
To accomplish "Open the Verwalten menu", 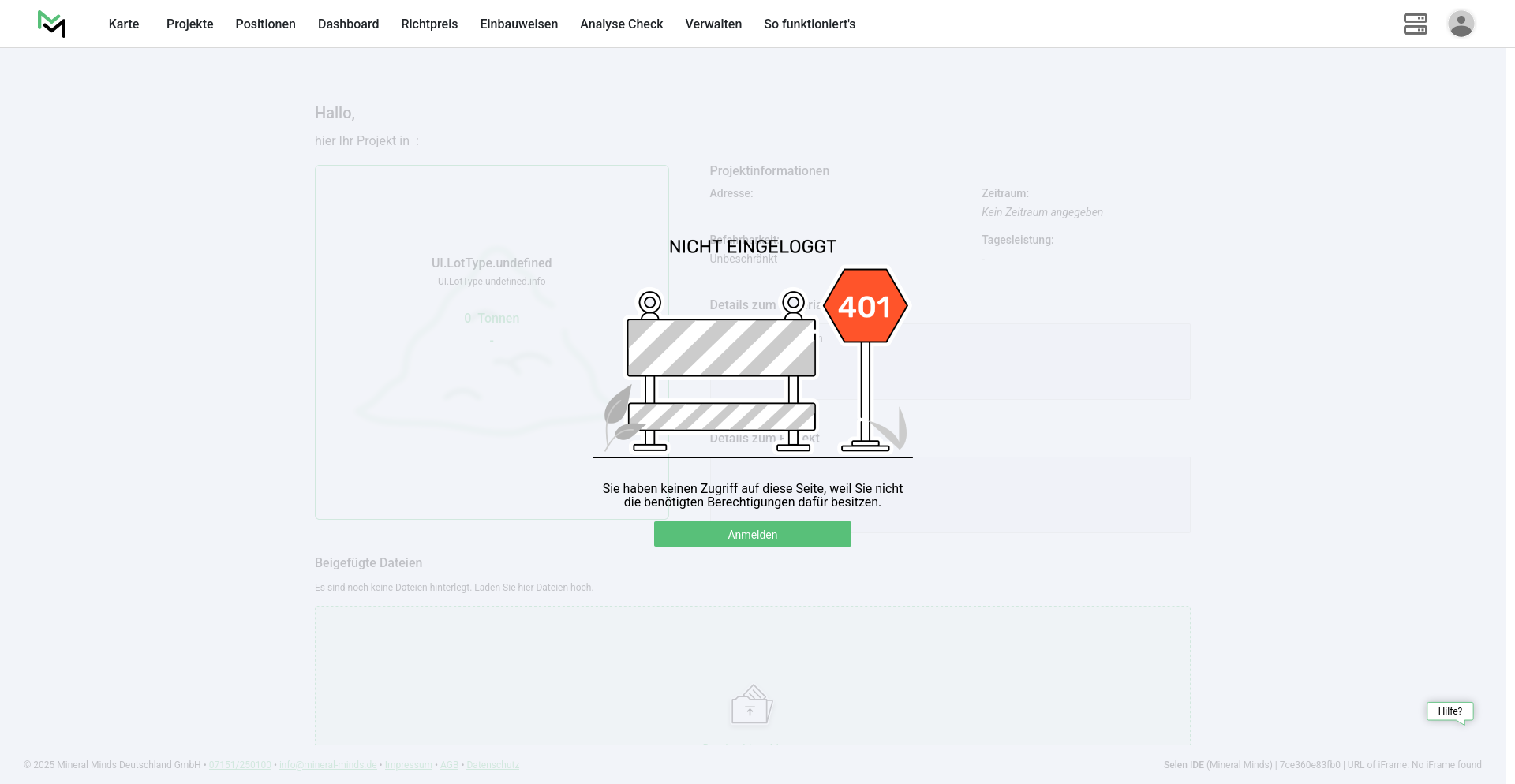I will pyautogui.click(x=713, y=24).
